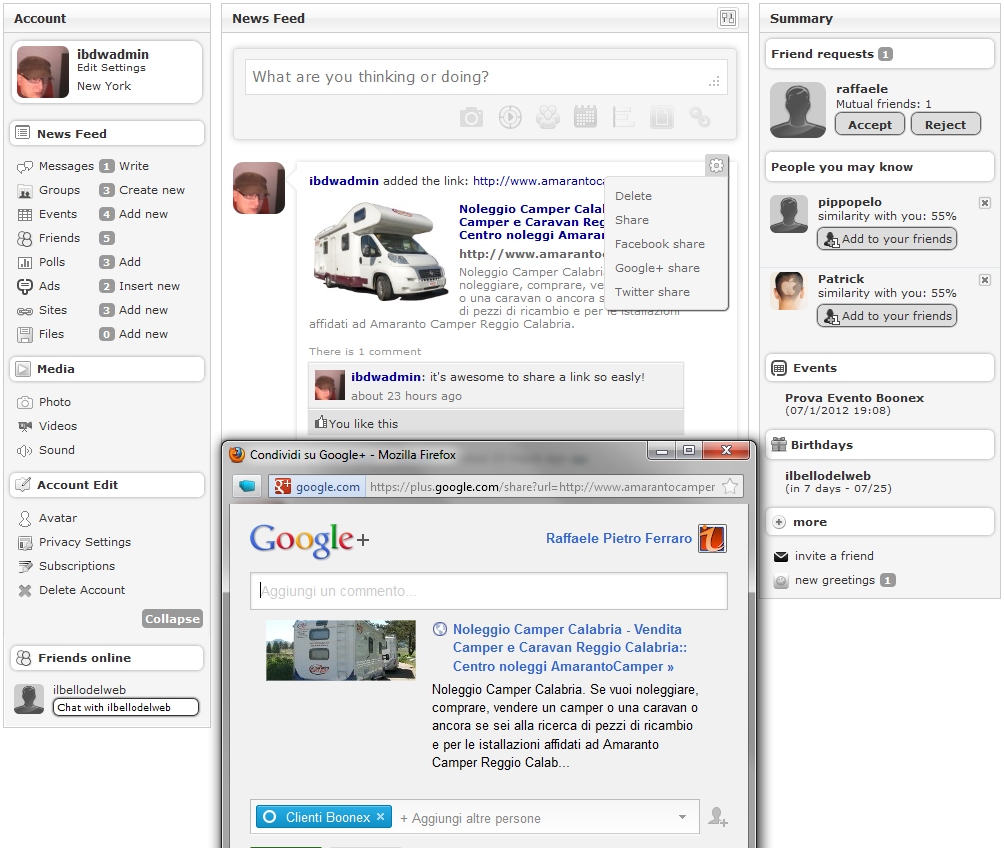Accept raffaele's friend request
The image size is (1004, 848).
(869, 125)
